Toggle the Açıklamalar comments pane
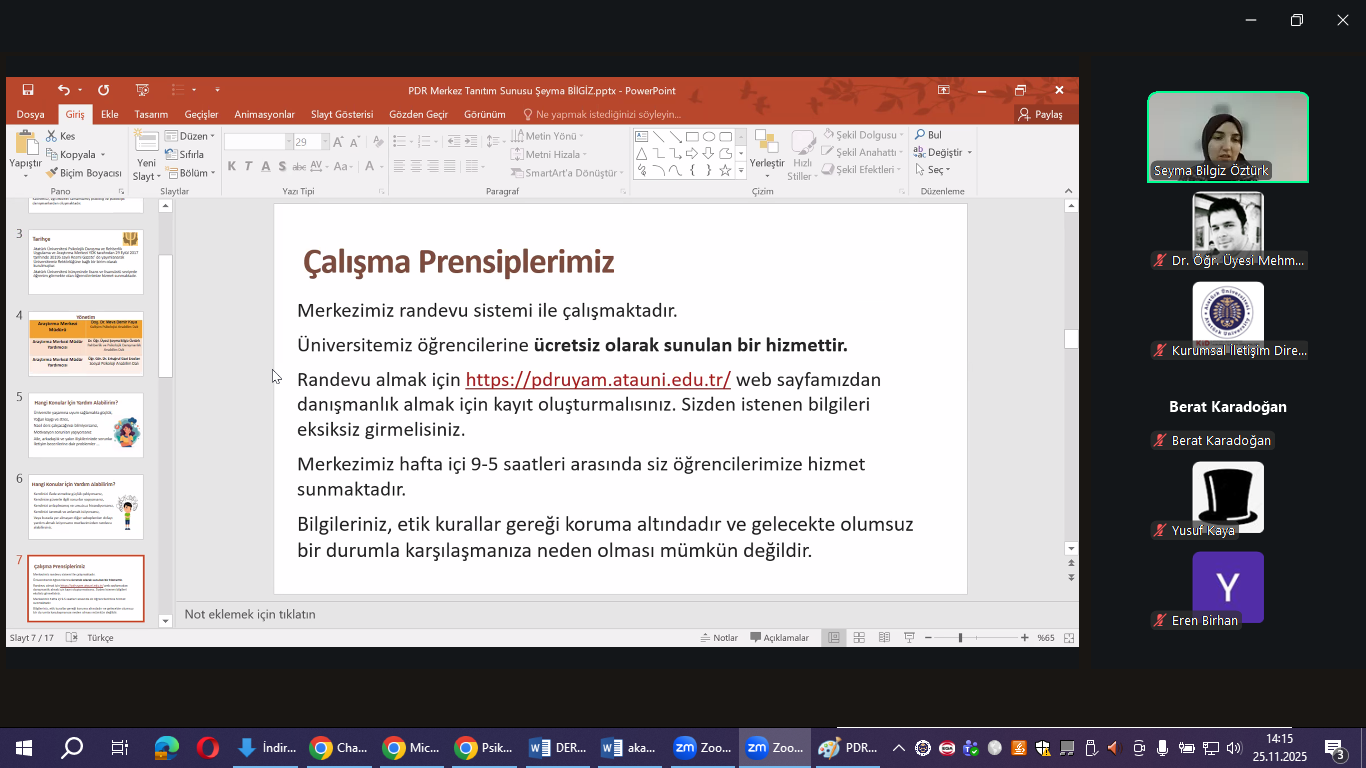Image resolution: width=1366 pixels, height=768 pixels. tap(779, 638)
